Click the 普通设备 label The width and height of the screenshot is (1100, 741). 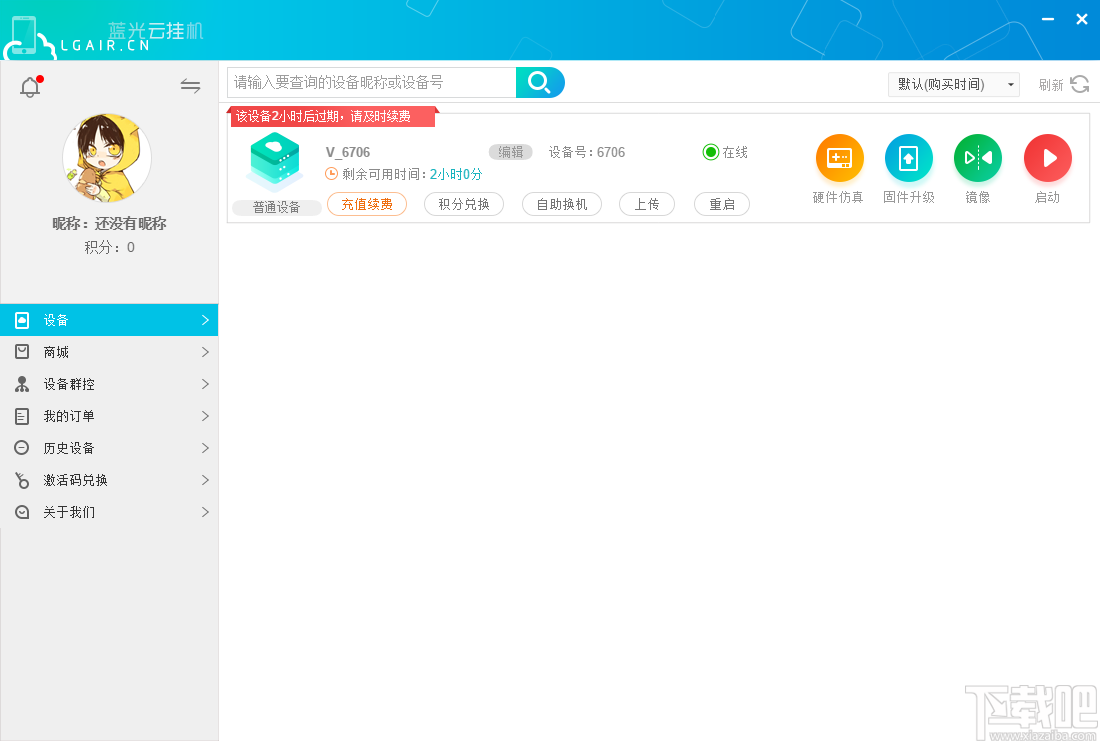[x=276, y=208]
